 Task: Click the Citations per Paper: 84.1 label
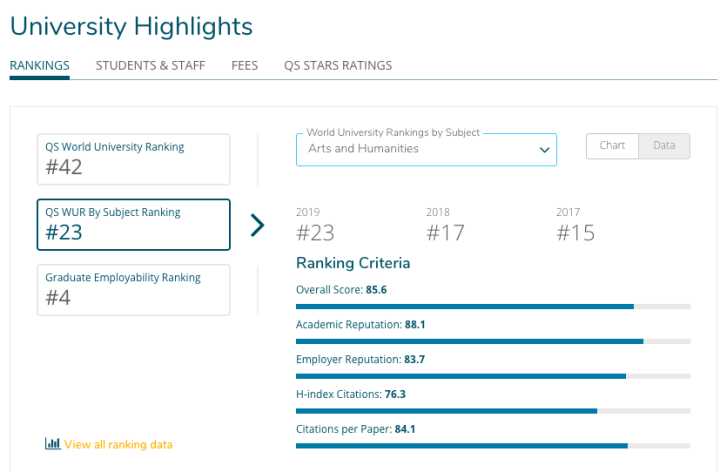point(356,429)
